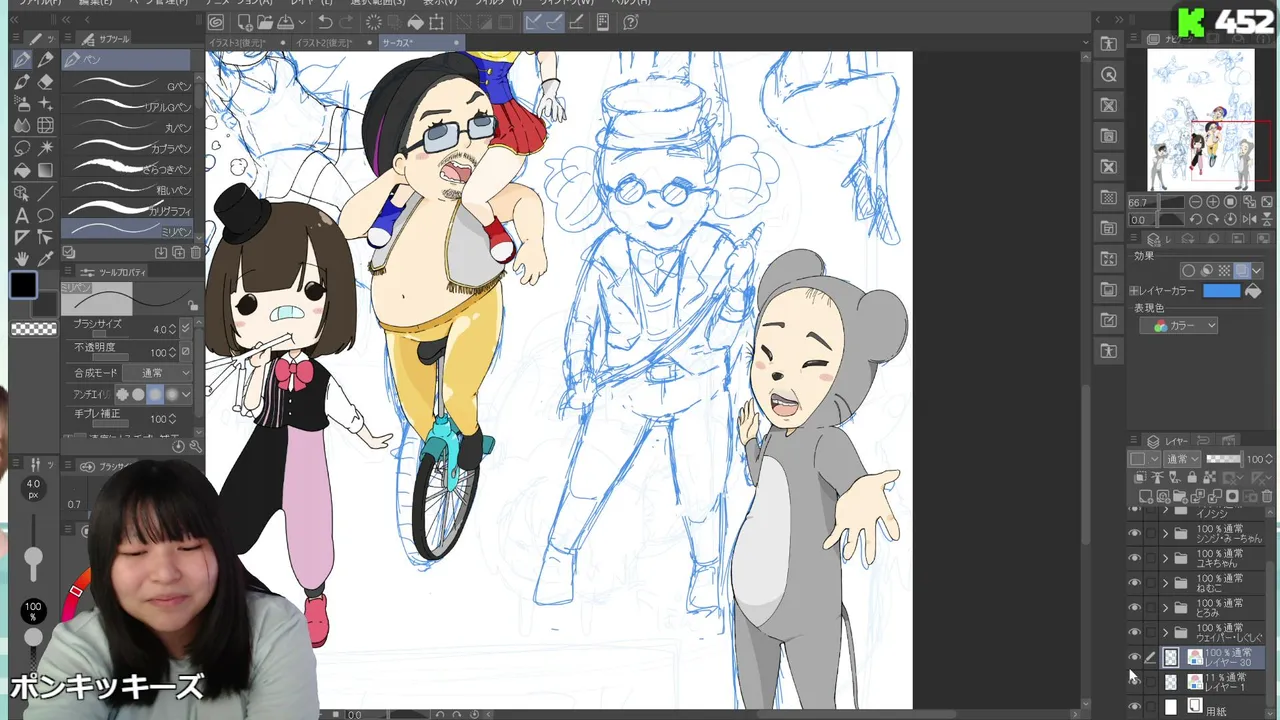Image resolution: width=1280 pixels, height=720 pixels.
Task: Open the tool property wrench settings icon
Action: point(195,446)
